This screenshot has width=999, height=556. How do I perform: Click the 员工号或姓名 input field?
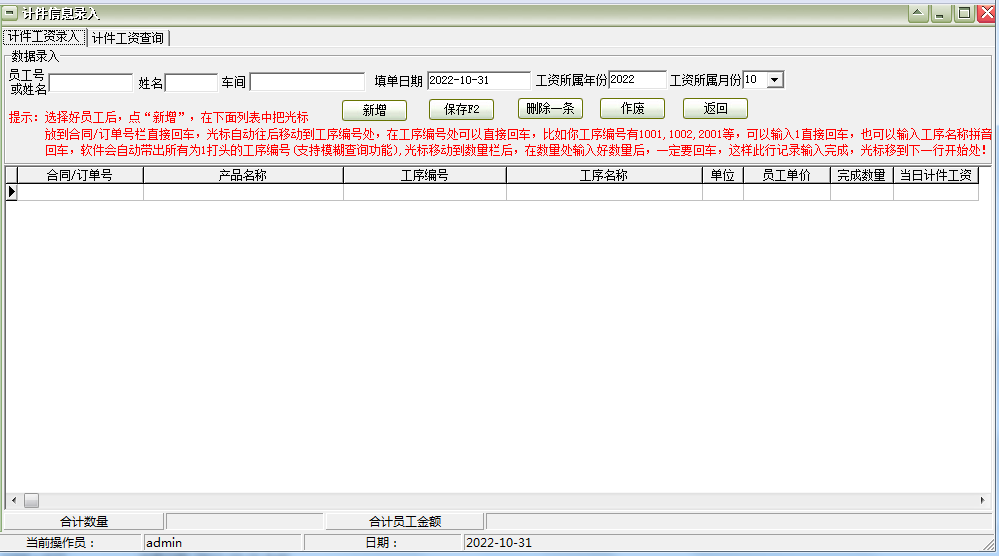coord(90,82)
